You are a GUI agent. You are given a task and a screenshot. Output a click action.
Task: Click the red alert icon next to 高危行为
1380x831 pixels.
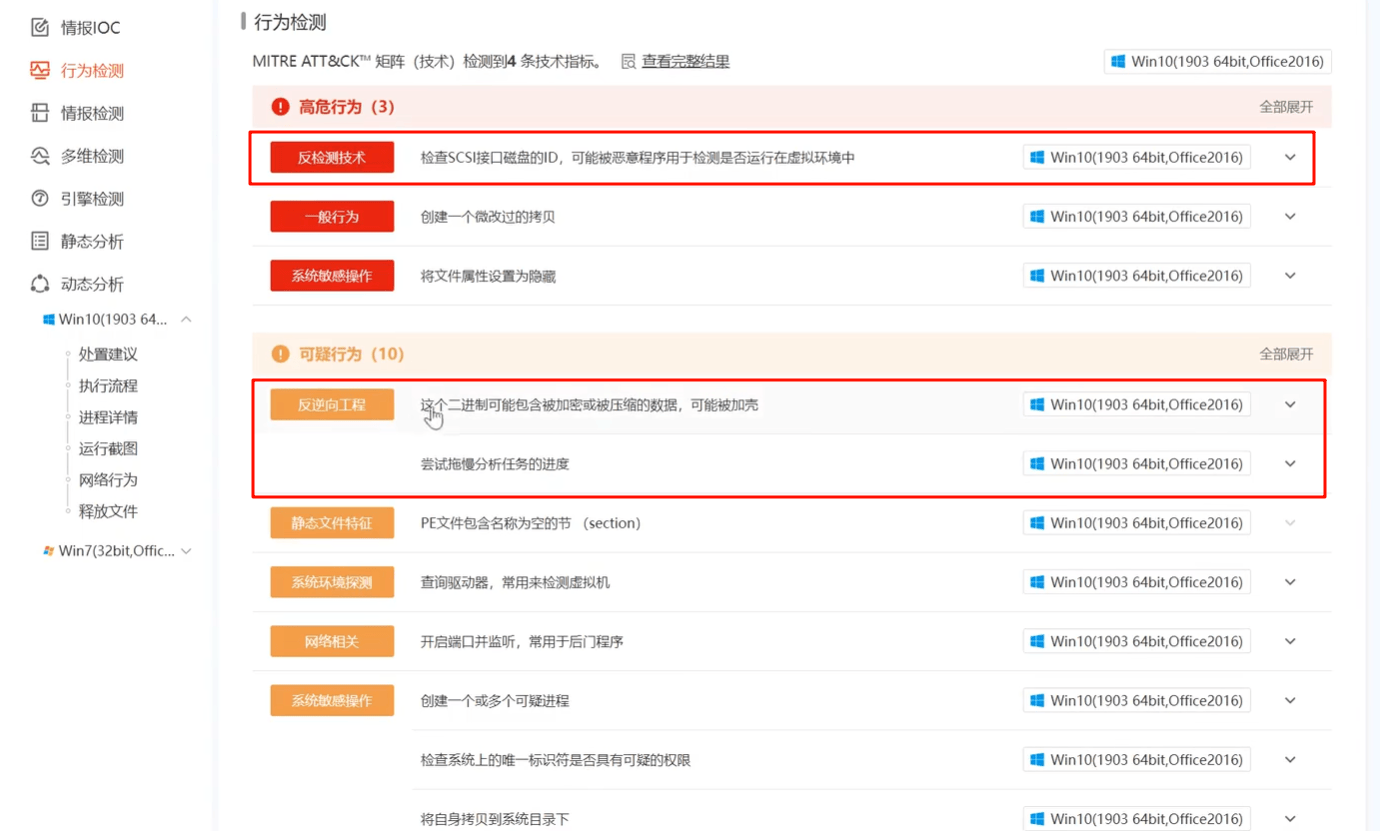tap(280, 107)
